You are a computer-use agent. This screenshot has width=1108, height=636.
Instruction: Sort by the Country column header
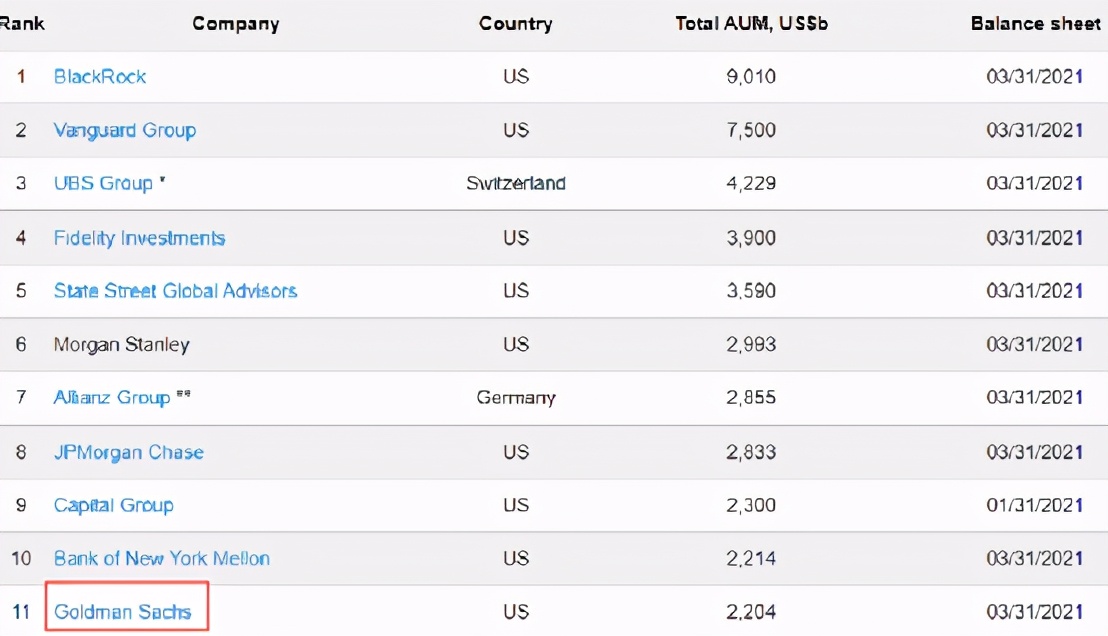click(x=515, y=23)
